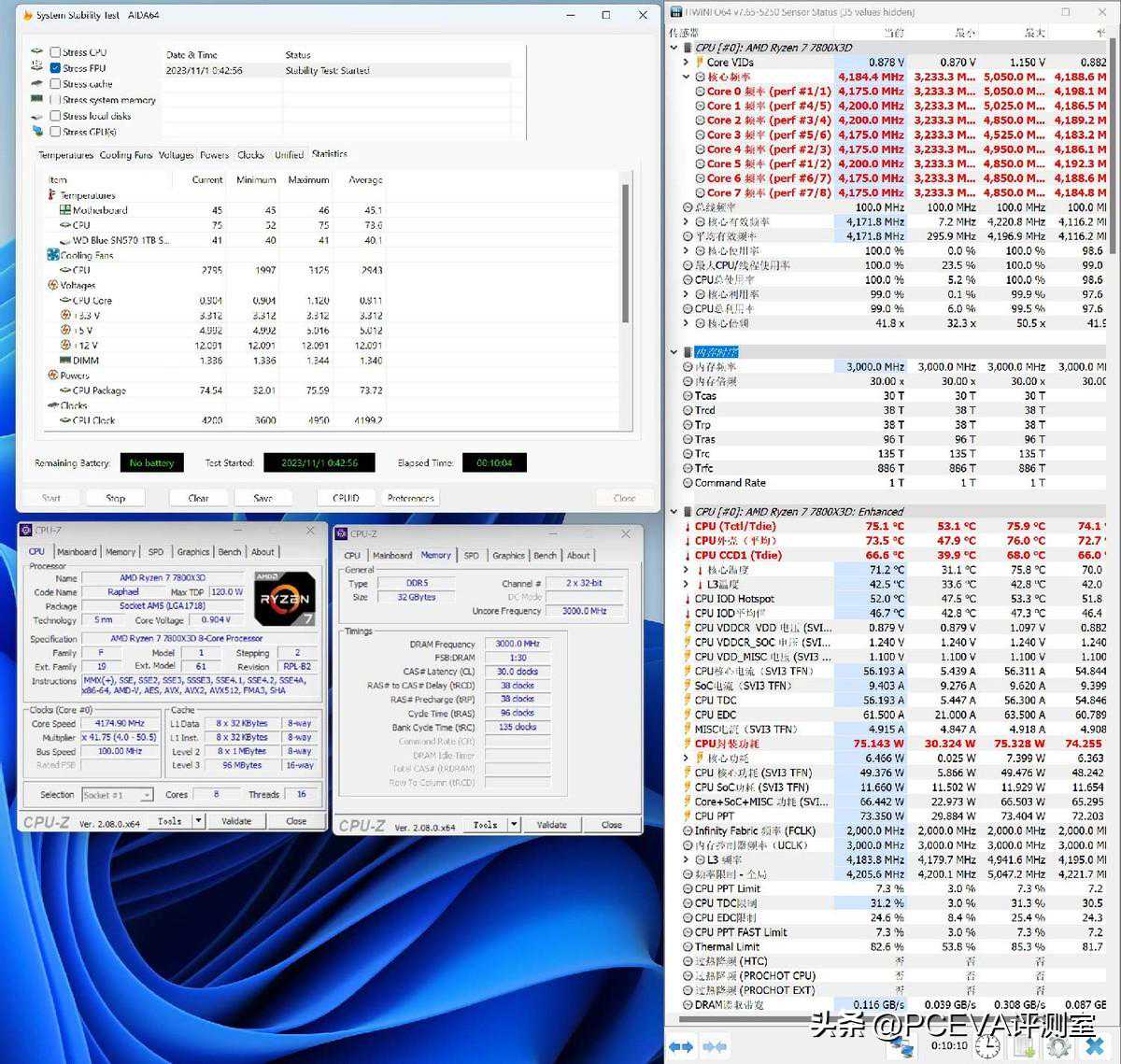Open the Mainboard tab in left CPU-Z window
Image resolution: width=1121 pixels, height=1064 pixels.
(77, 552)
